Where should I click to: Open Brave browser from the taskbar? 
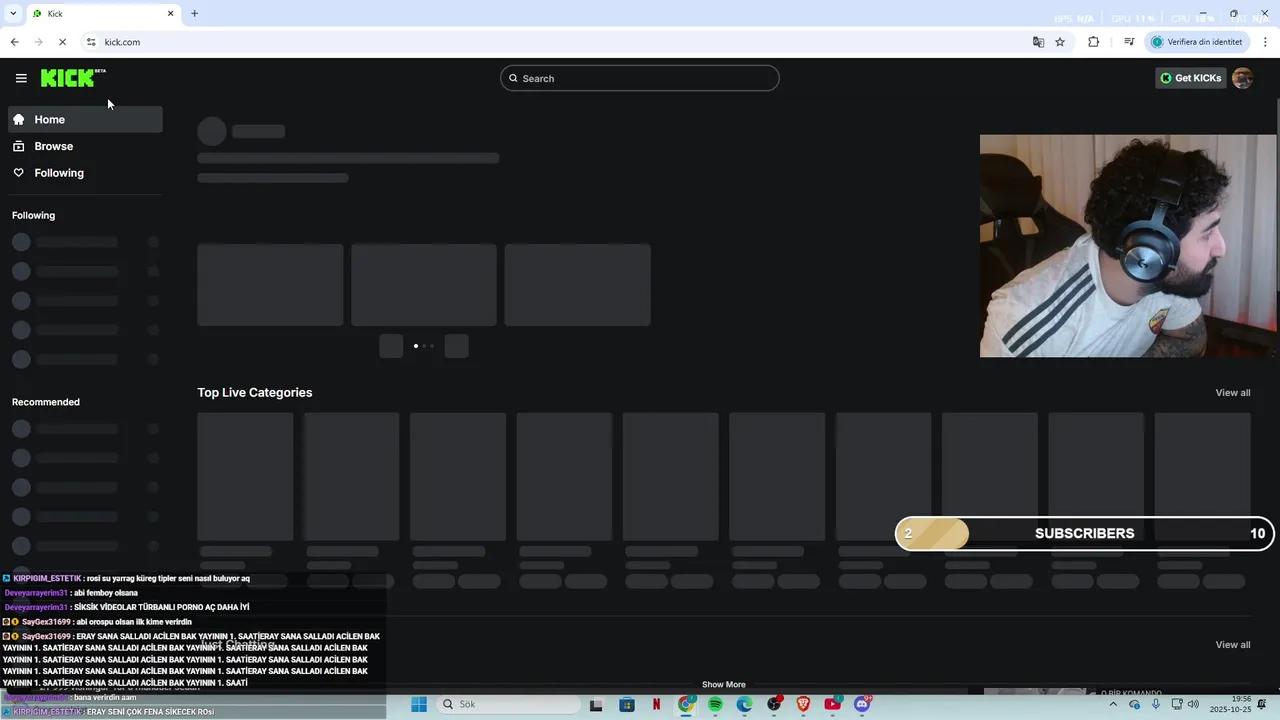[803, 704]
